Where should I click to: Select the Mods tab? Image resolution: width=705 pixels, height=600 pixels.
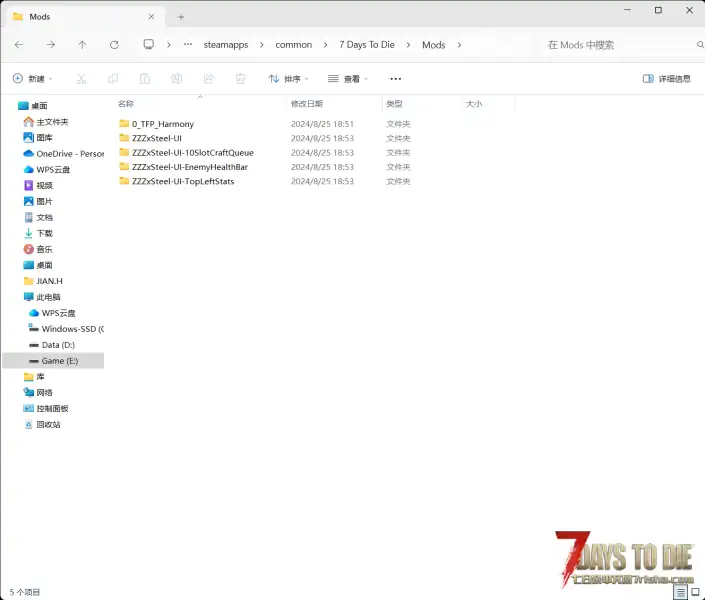tap(85, 17)
